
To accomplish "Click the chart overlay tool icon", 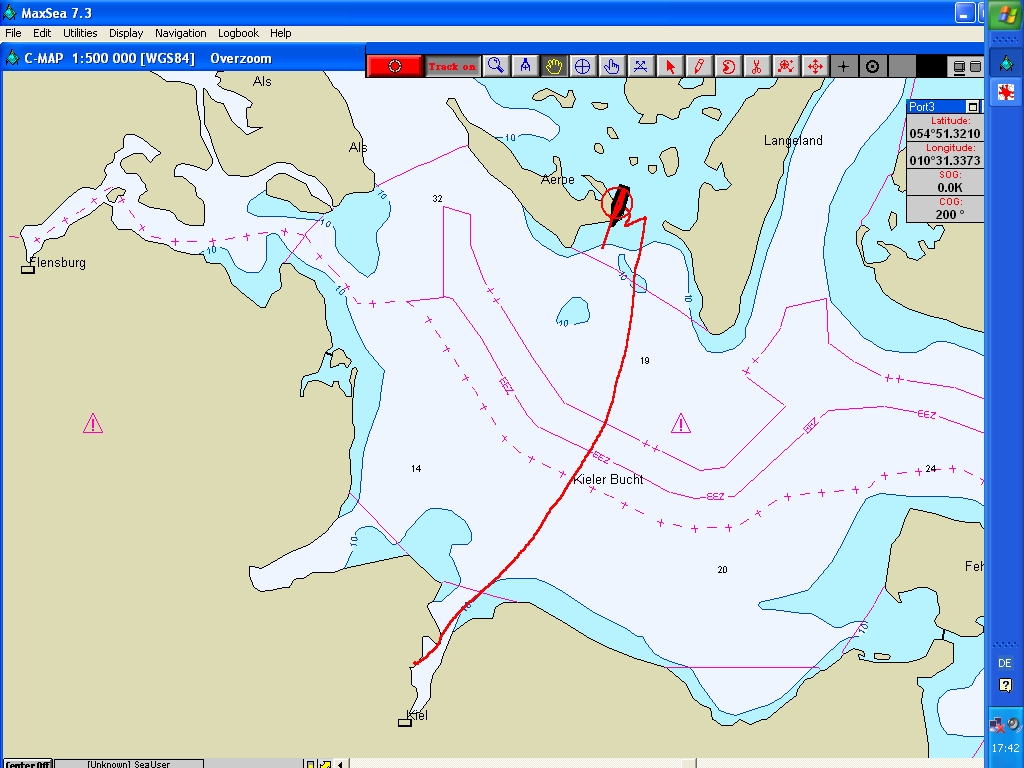I will pos(641,66).
